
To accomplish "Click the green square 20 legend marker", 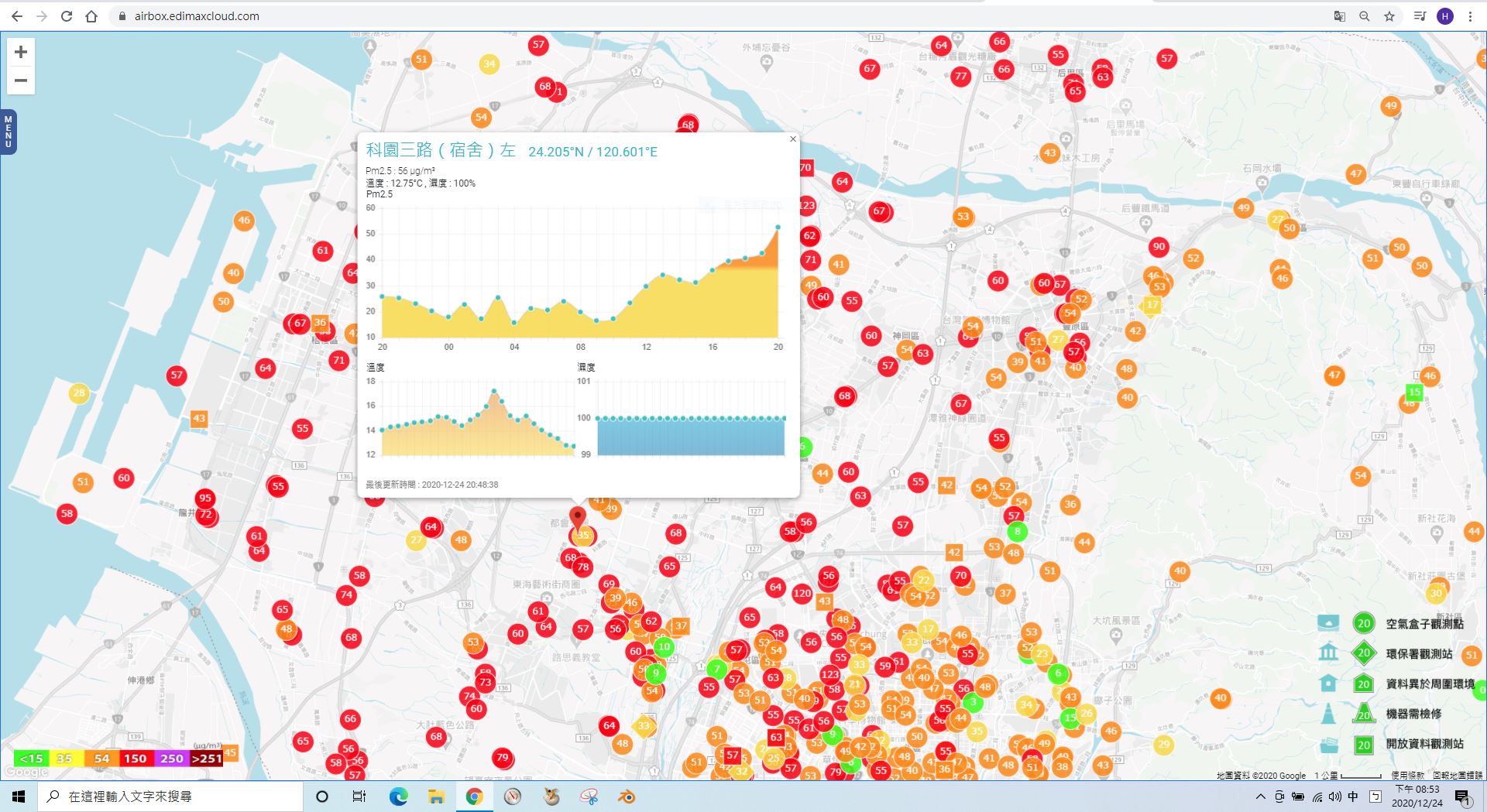I will pos(1364,745).
